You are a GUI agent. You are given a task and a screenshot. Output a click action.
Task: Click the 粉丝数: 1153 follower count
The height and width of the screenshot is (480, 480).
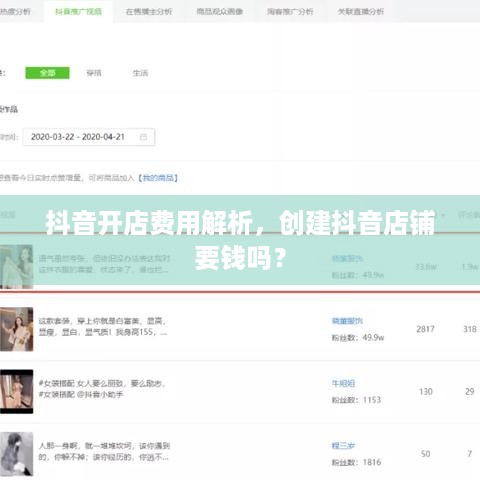[x=356, y=400]
